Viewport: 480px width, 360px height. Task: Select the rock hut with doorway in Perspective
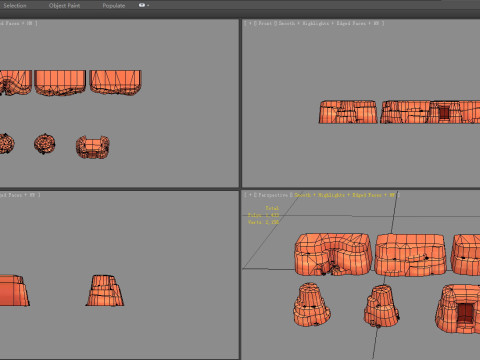[x=458, y=309]
